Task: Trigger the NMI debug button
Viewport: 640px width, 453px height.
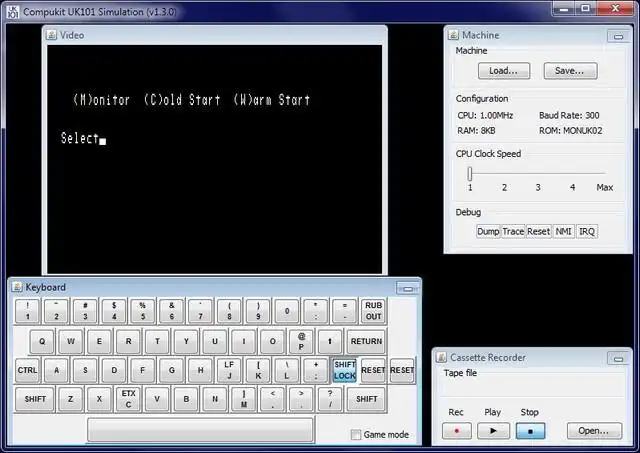Action: click(x=563, y=231)
